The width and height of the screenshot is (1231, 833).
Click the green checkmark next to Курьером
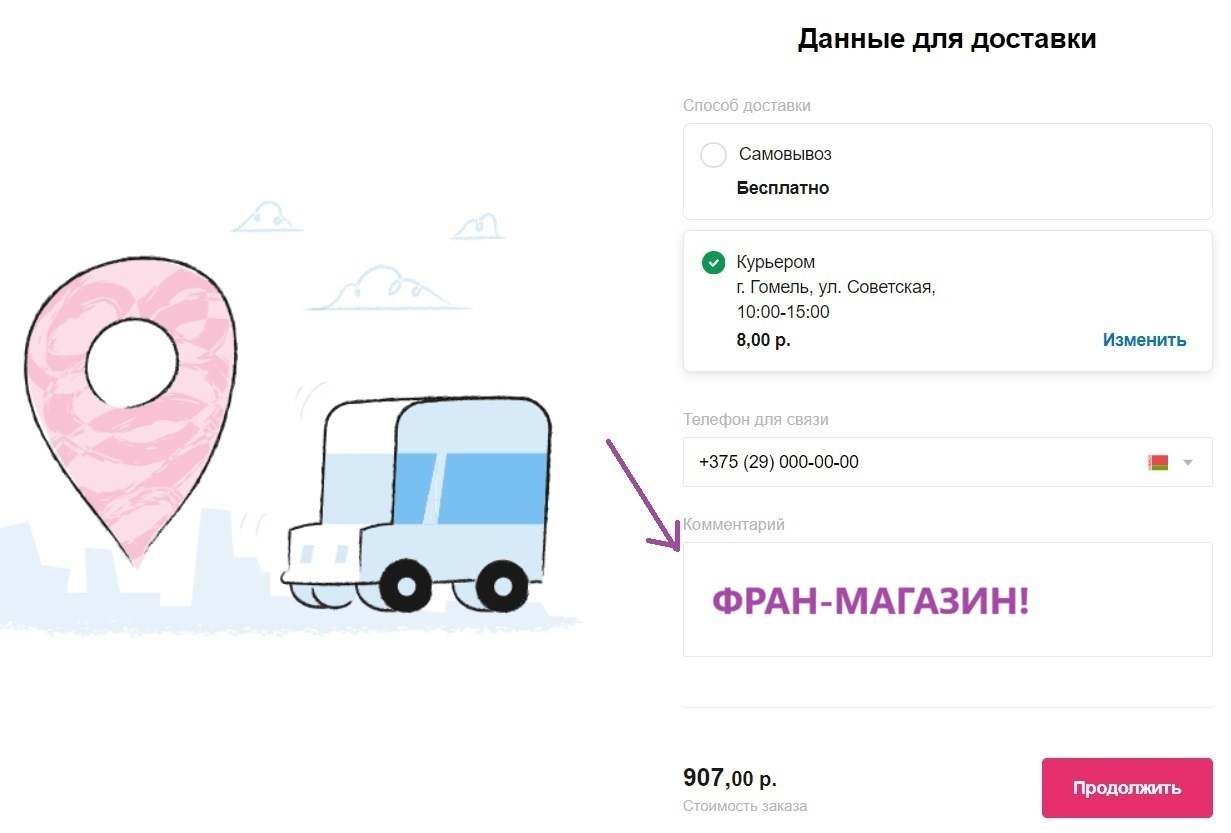[713, 263]
